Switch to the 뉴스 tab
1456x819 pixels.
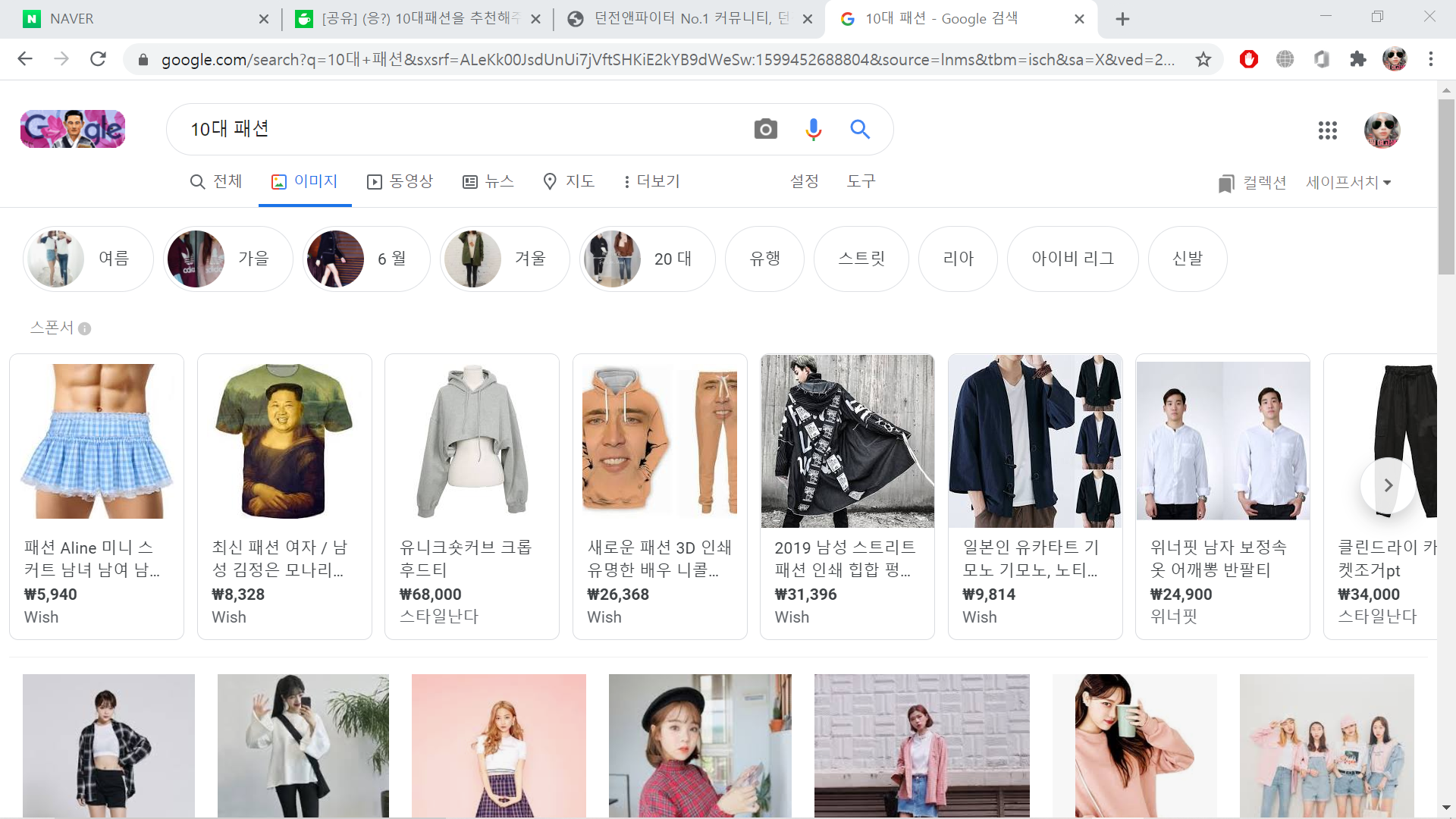coord(488,181)
